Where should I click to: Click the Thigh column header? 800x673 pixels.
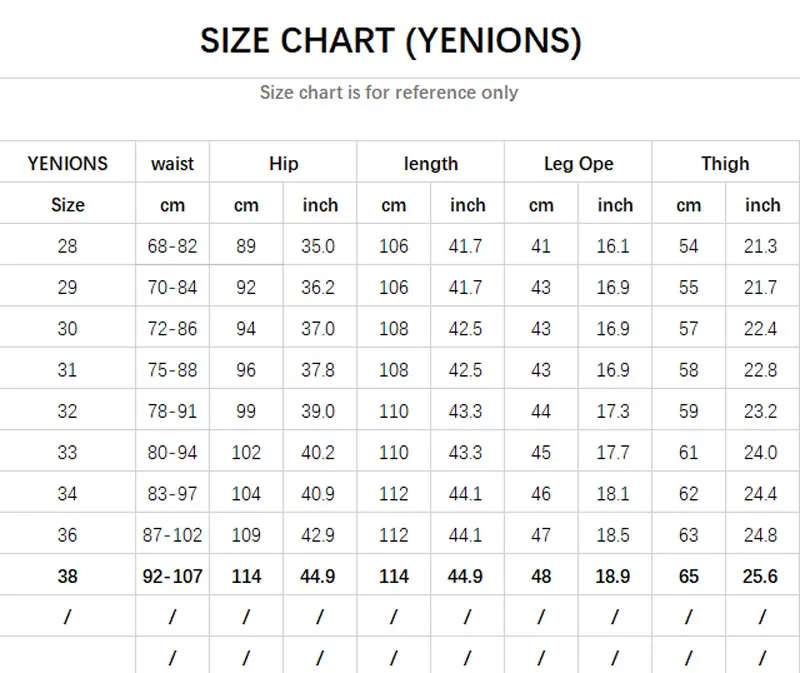point(725,164)
